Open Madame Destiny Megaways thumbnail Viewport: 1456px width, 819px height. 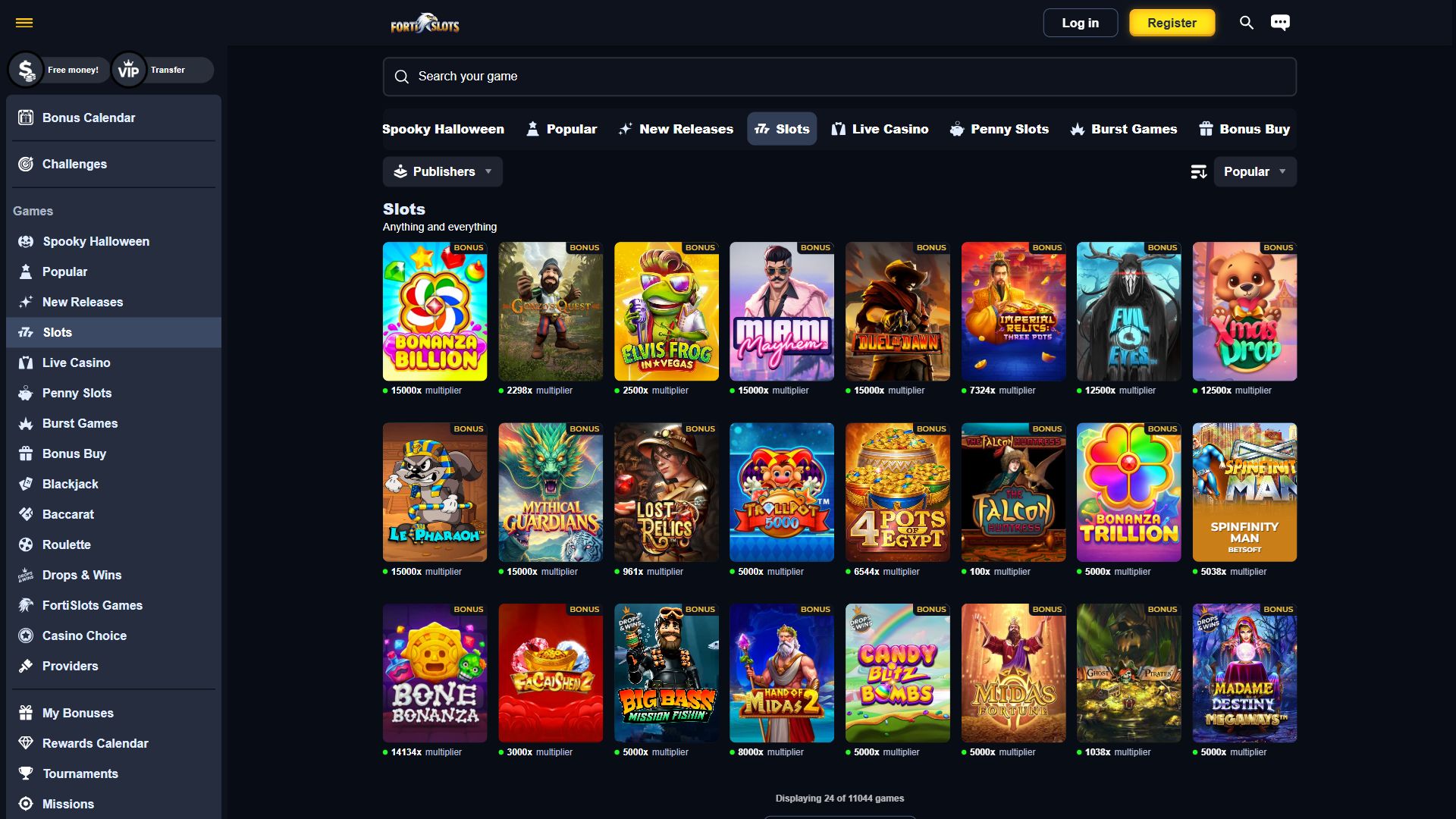tap(1244, 673)
